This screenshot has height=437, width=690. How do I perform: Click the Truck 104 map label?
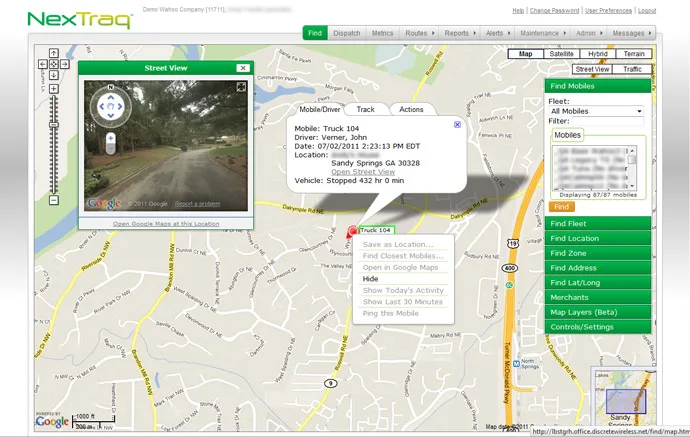[376, 230]
